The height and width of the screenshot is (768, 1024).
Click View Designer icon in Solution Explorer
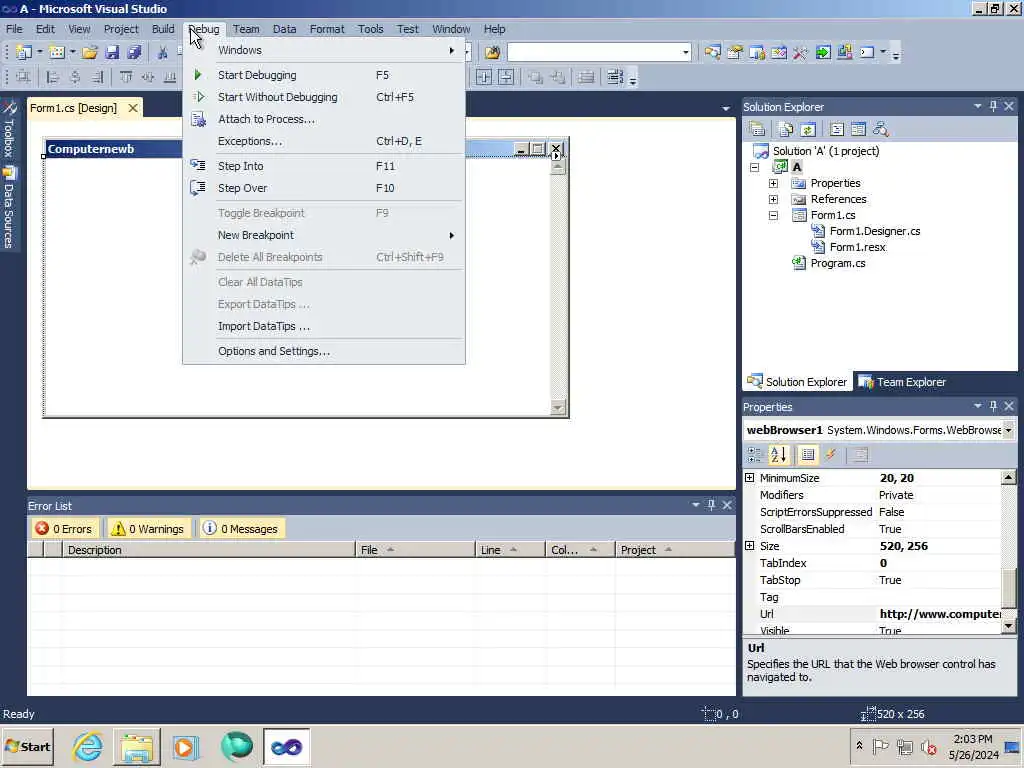coord(859,129)
